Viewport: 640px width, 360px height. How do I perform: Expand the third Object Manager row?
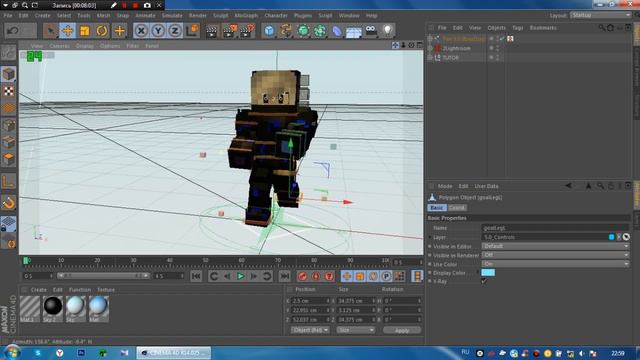pos(430,58)
